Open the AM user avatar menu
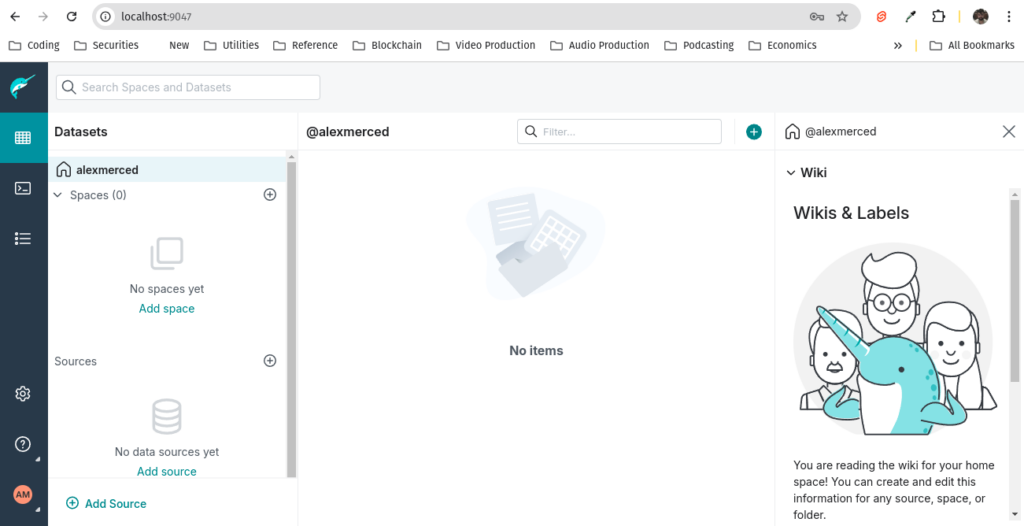1024x526 pixels. (x=23, y=495)
